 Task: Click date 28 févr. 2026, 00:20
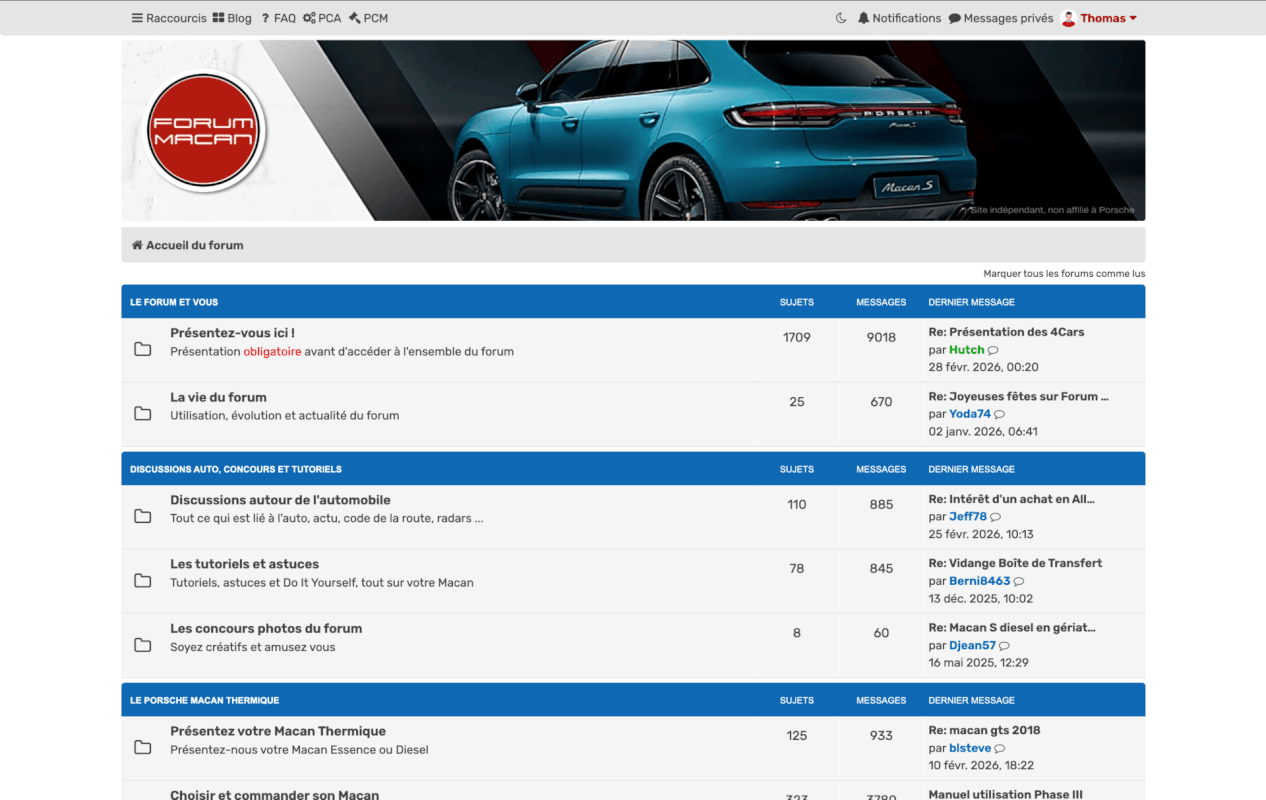point(984,367)
